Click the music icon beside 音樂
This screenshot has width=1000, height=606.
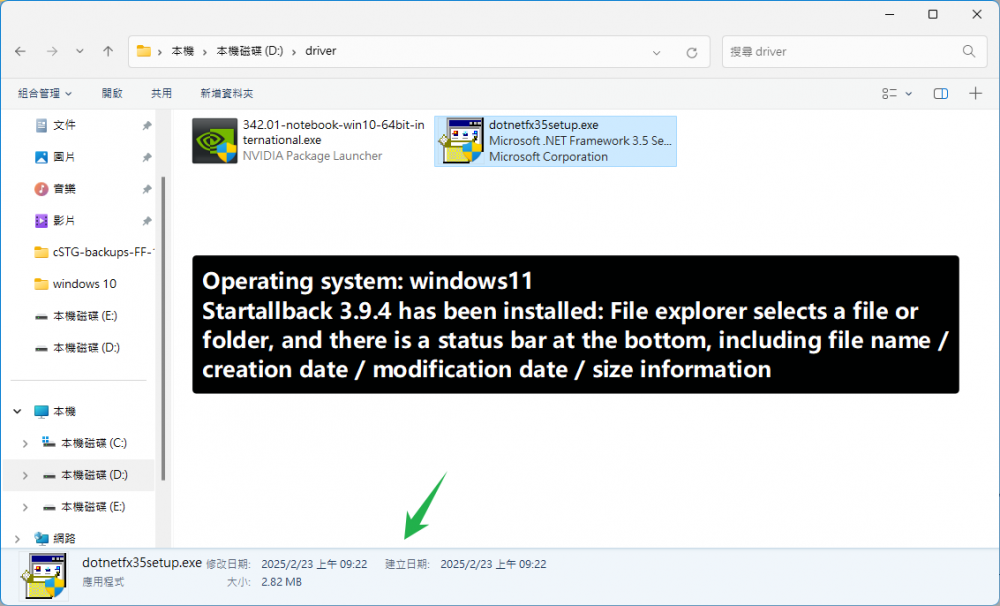[x=41, y=189]
